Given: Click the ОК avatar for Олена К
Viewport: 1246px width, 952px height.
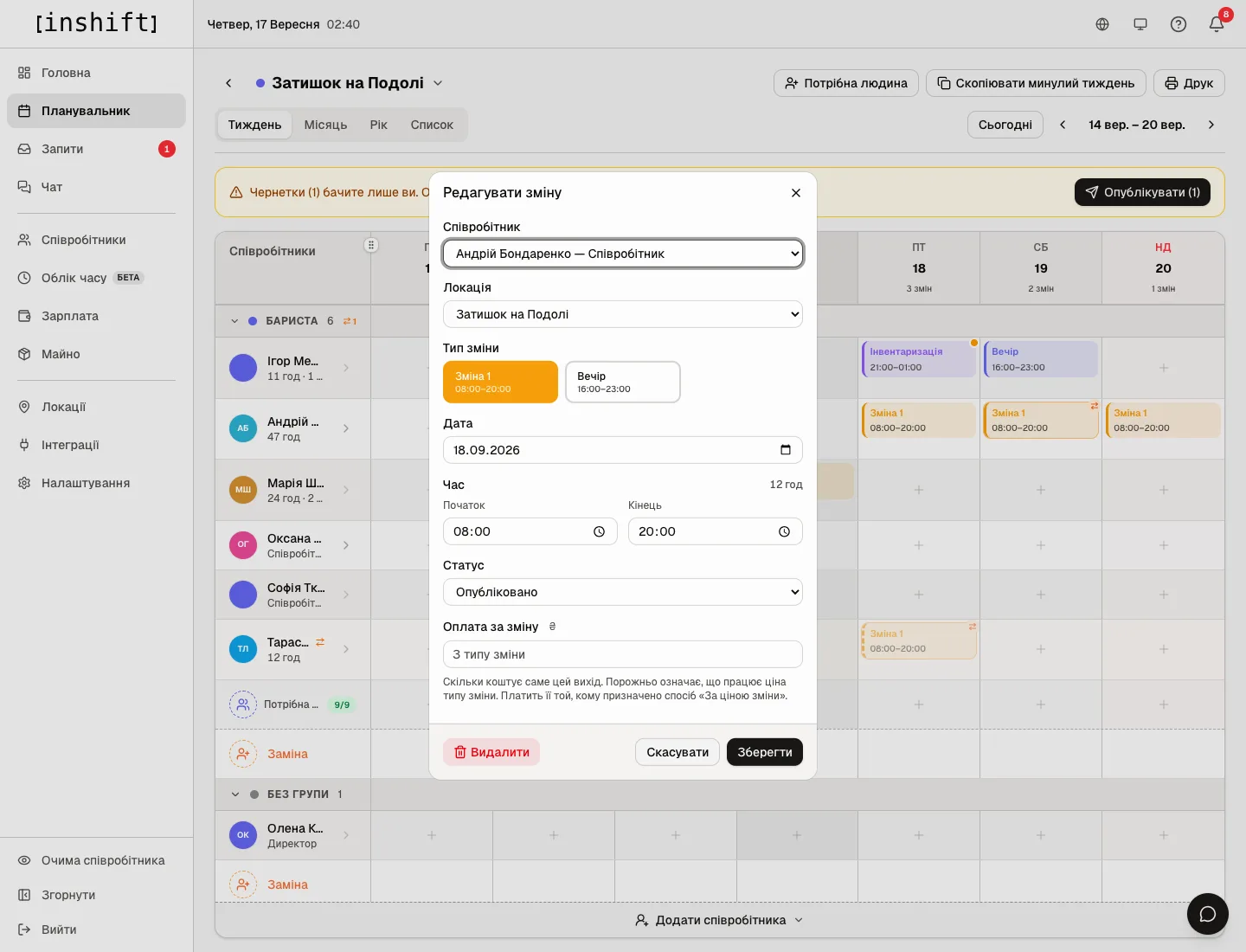Looking at the screenshot, I should coord(243,835).
